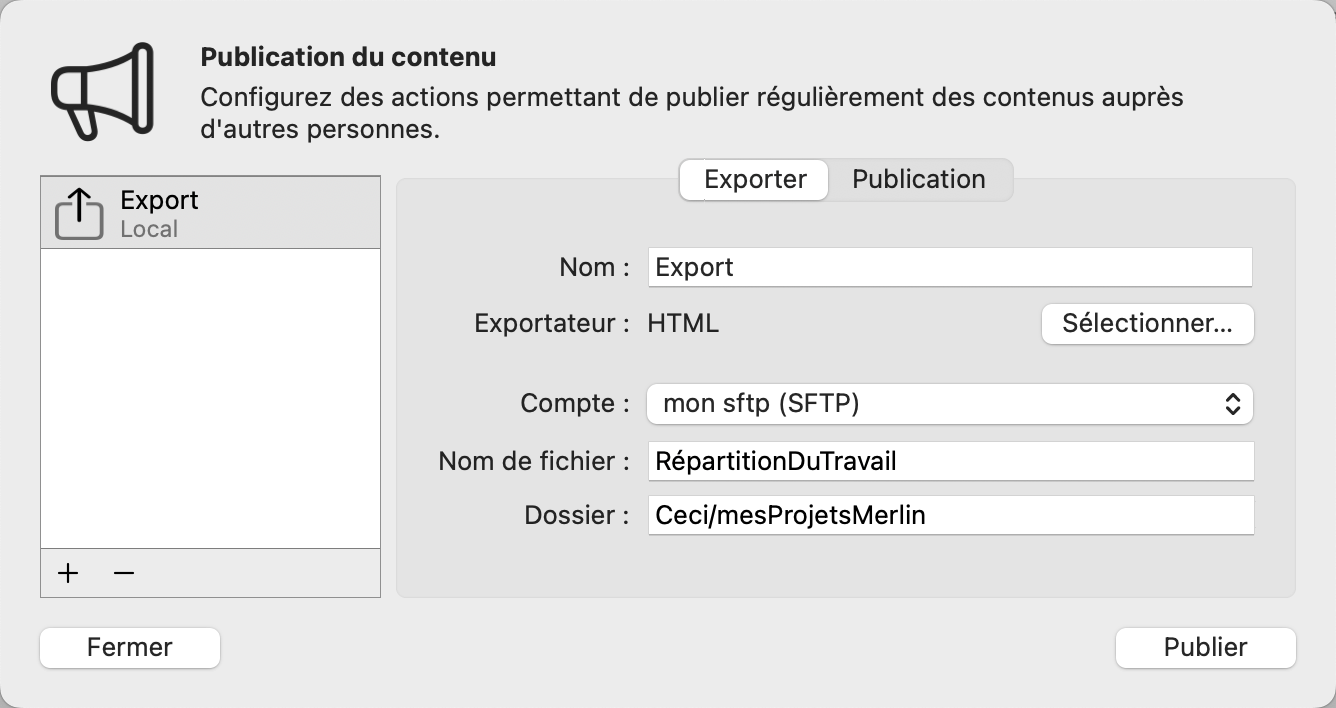Click the Sélectionner button for the exporter
The width and height of the screenshot is (1336, 708).
pyautogui.click(x=1147, y=324)
